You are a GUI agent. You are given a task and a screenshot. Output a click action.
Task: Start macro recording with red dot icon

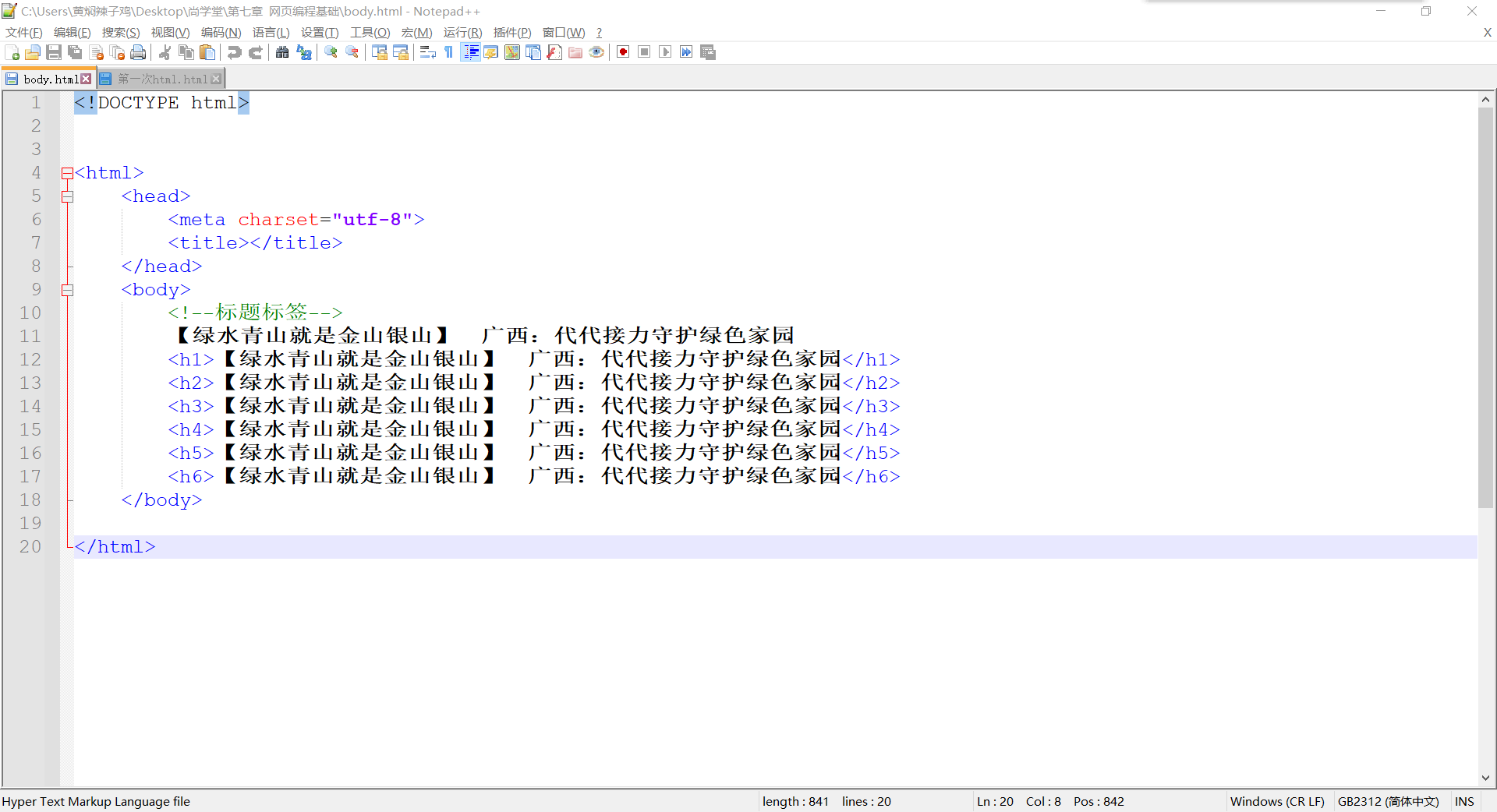(623, 52)
